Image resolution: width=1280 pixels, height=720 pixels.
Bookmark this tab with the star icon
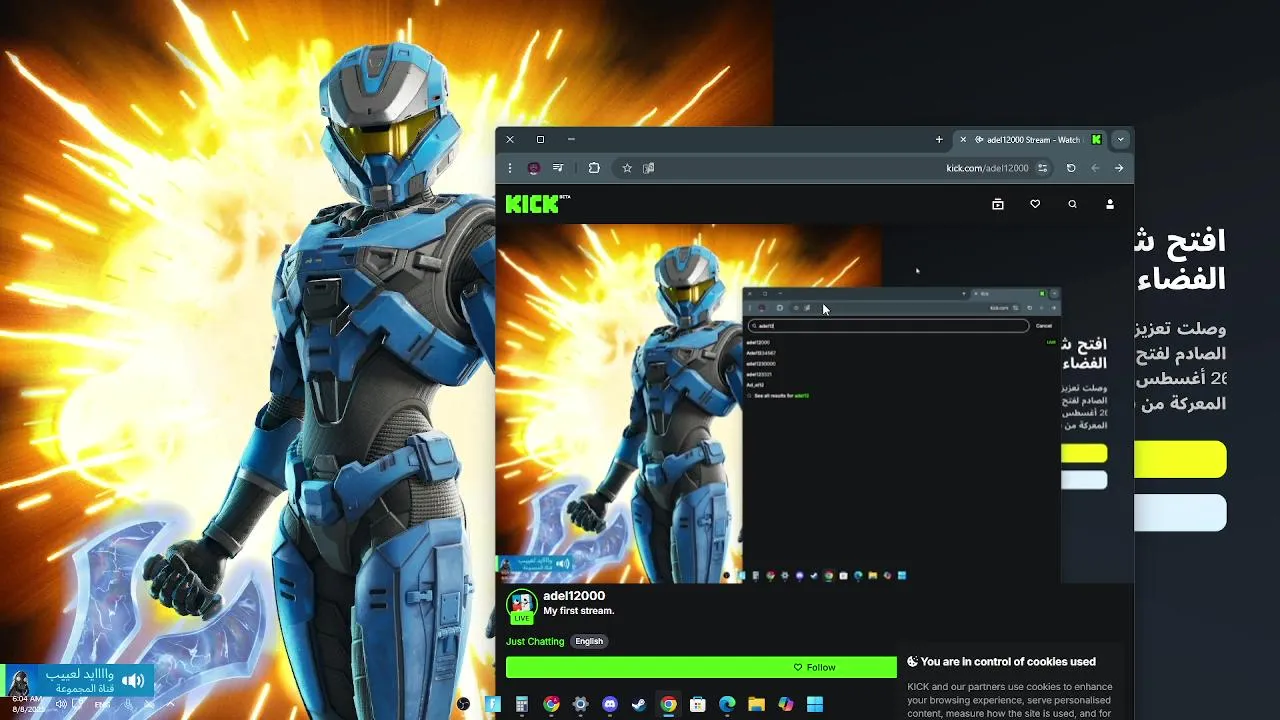[627, 168]
